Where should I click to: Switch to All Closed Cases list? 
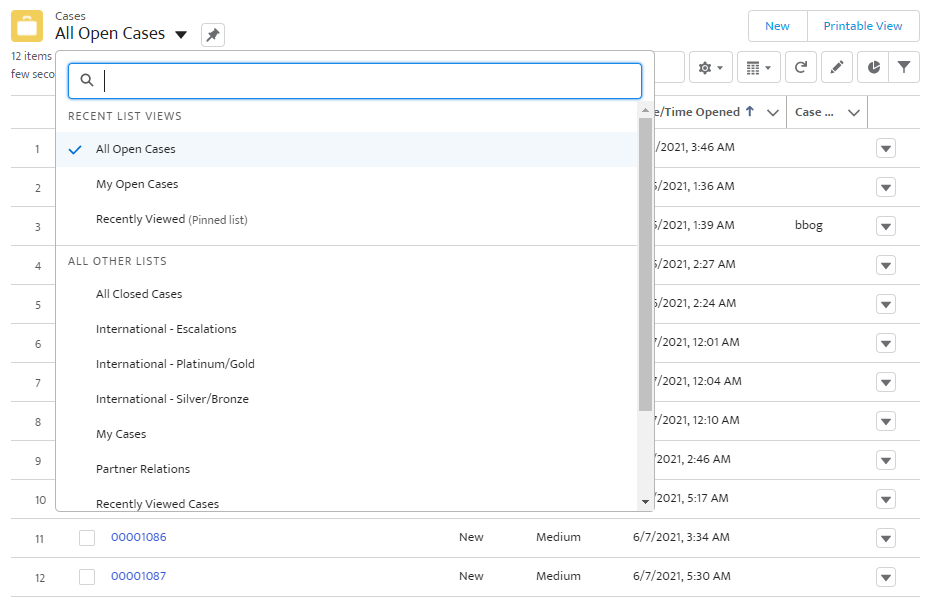(x=139, y=294)
